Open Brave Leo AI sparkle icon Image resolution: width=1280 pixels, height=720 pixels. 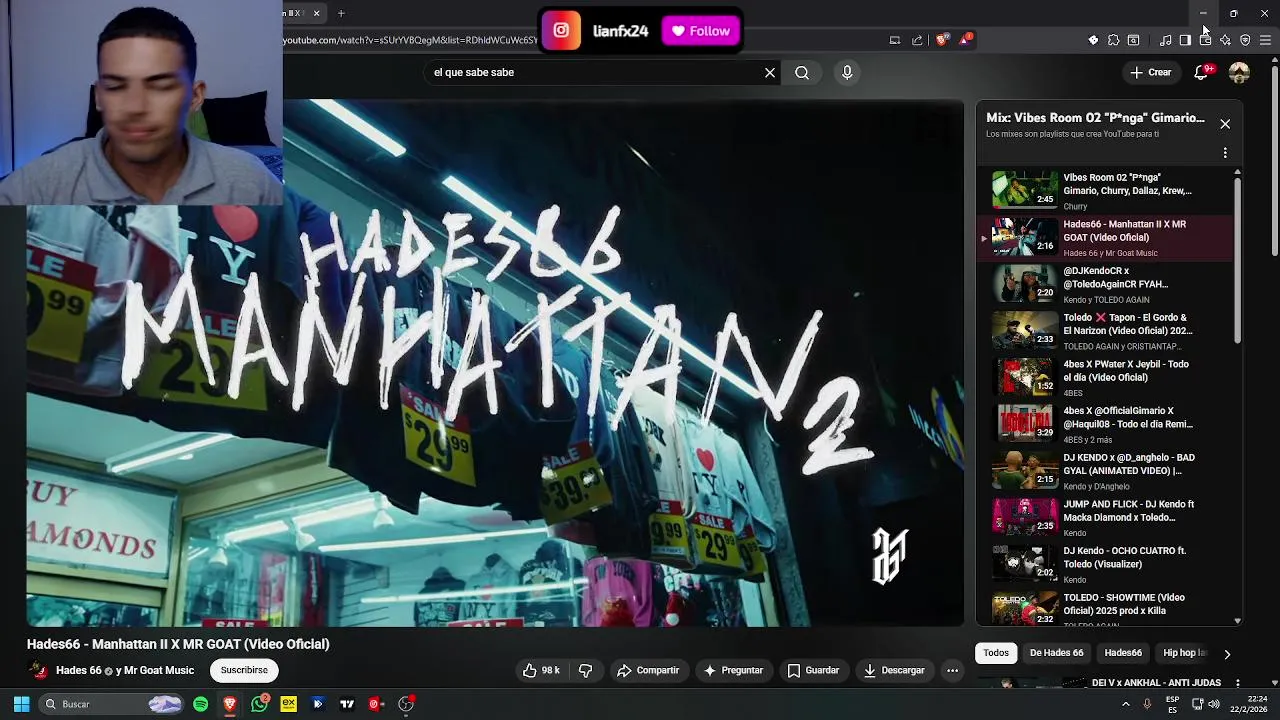[1225, 40]
